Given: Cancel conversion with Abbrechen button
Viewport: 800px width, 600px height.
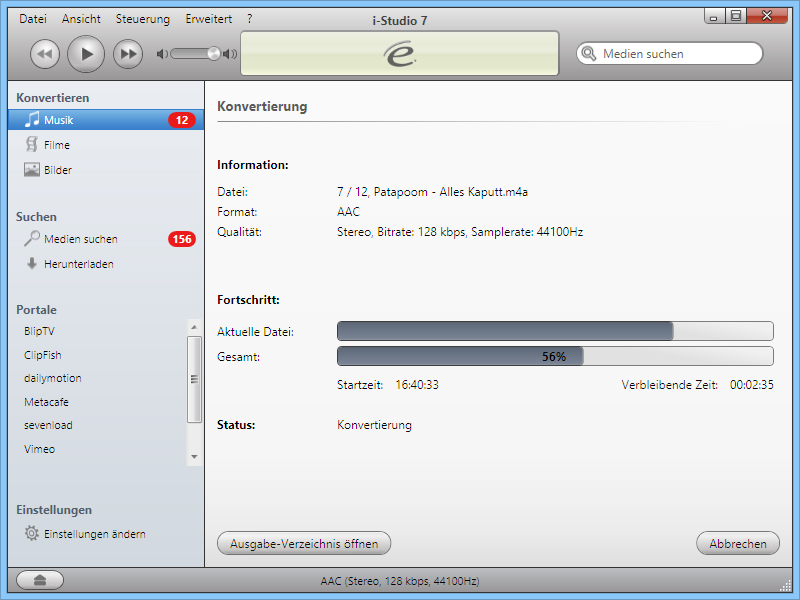Looking at the screenshot, I should pyautogui.click(x=738, y=544).
